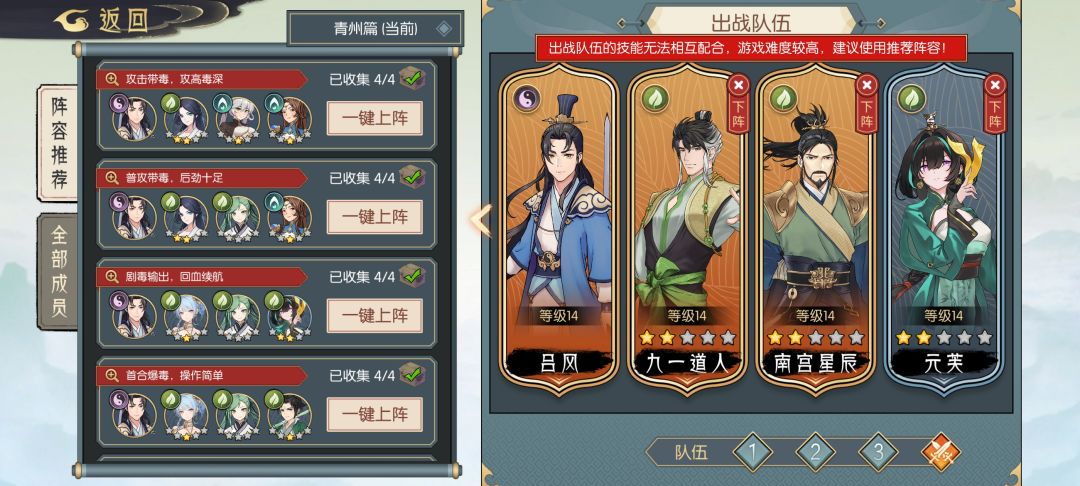Switch to the 全部成员 tab

coord(59,271)
